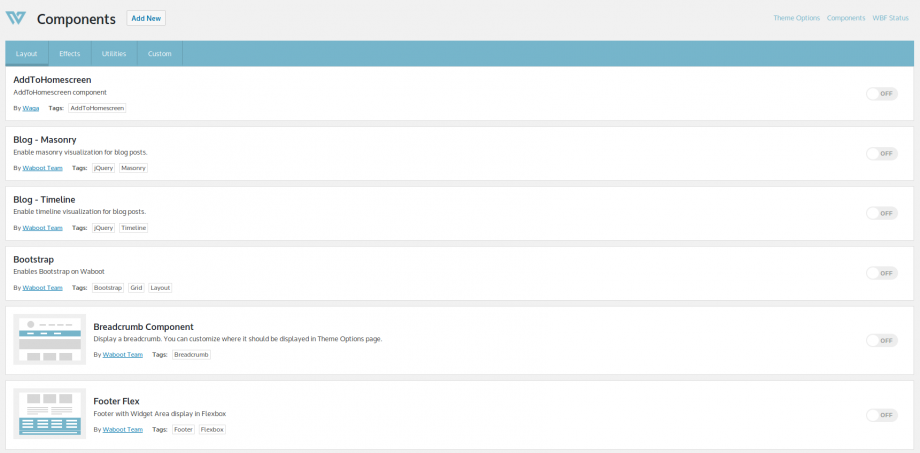The width and height of the screenshot is (920, 453).
Task: Click the Masonry tag
Action: 133,168
